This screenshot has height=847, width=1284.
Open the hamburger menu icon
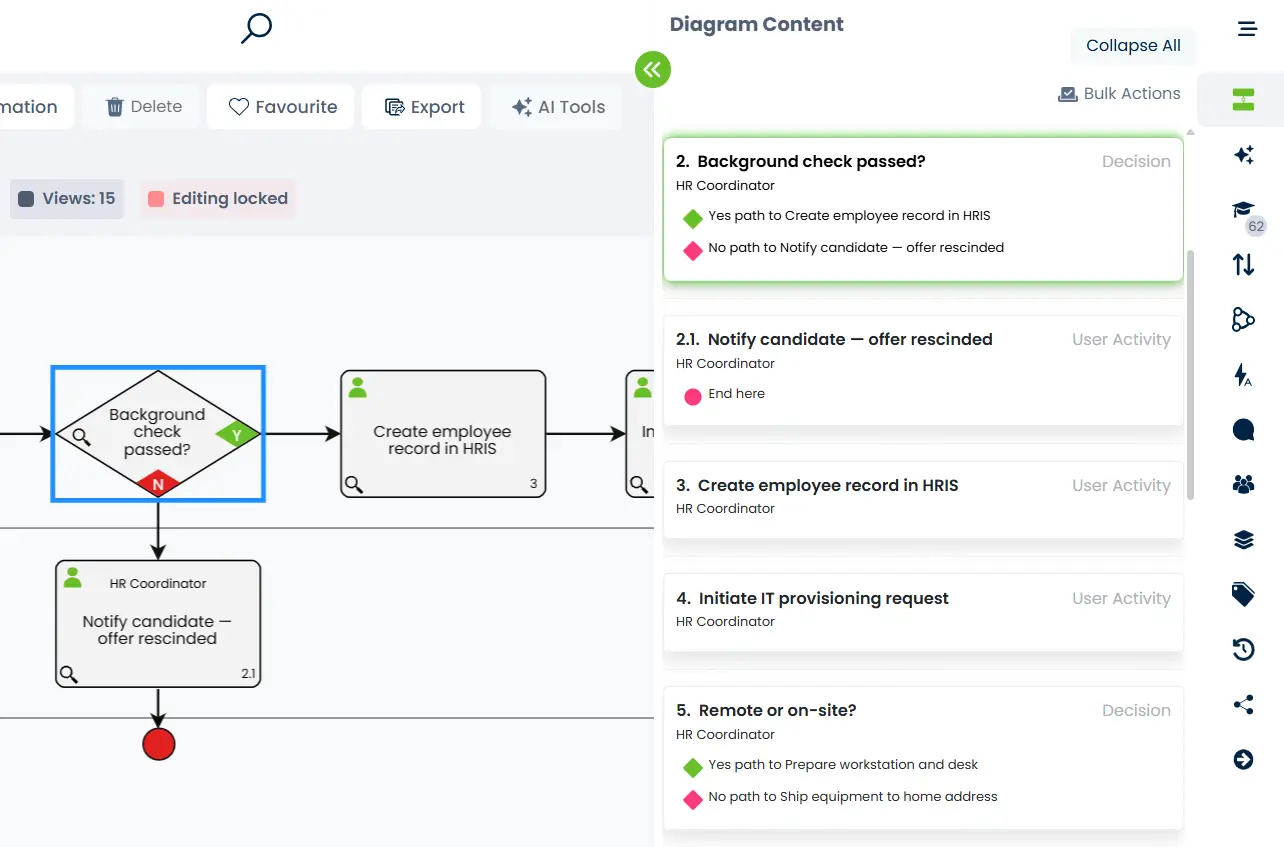click(1247, 29)
